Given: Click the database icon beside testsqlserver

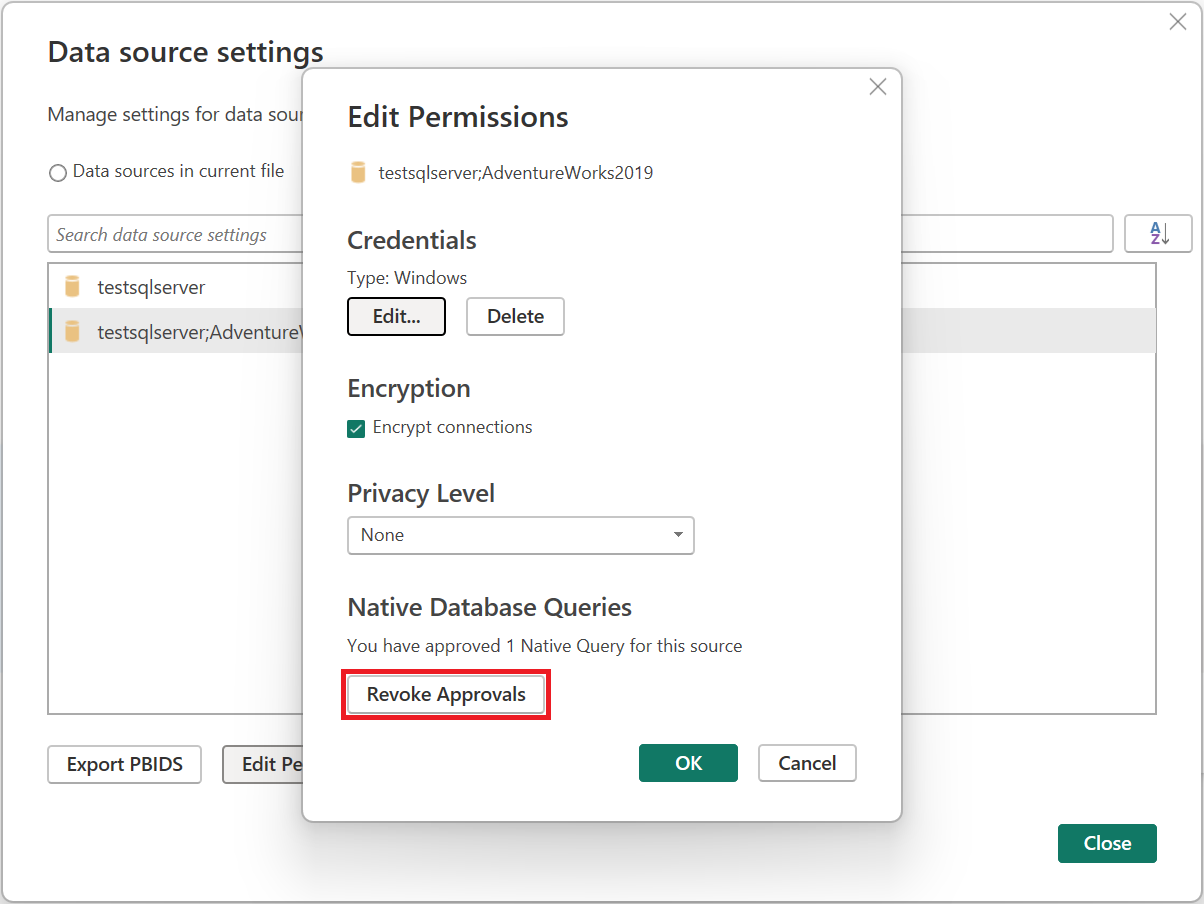Looking at the screenshot, I should (71, 286).
